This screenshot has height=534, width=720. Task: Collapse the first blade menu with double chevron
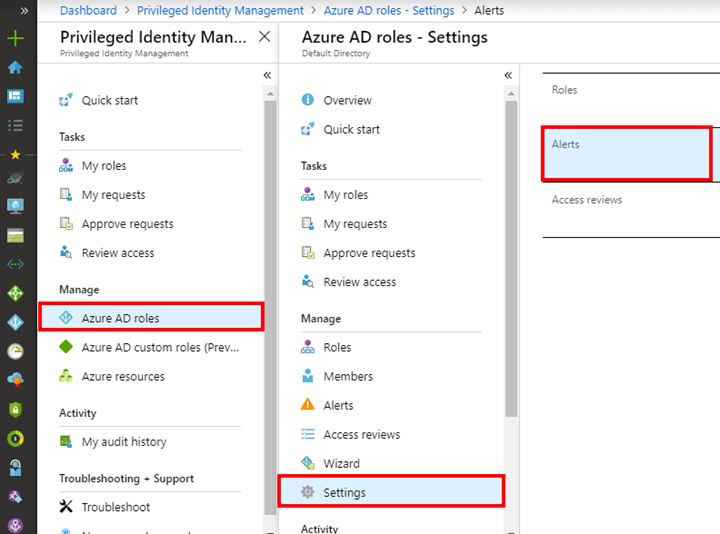click(x=267, y=75)
